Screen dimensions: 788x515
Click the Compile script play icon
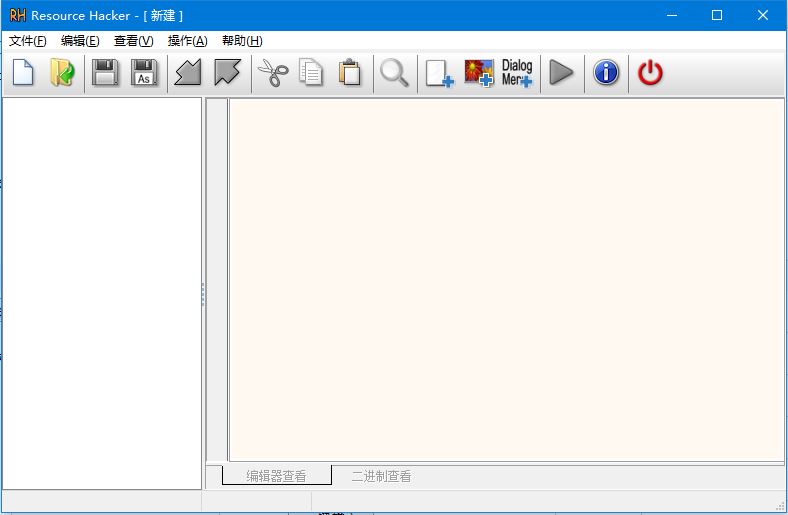click(561, 73)
